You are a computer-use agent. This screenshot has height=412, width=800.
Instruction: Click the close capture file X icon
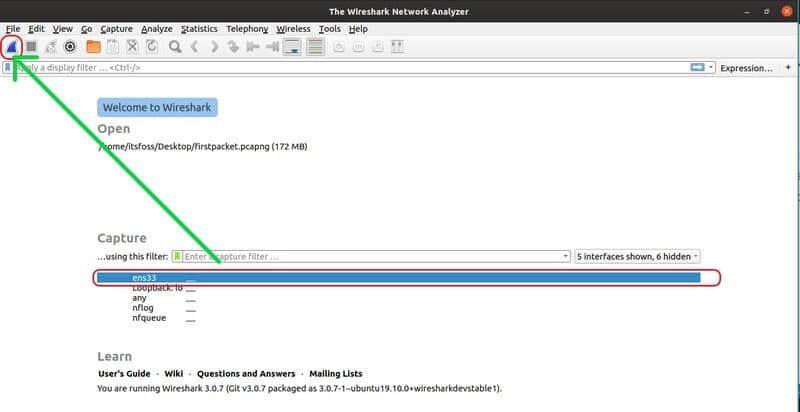[133, 46]
